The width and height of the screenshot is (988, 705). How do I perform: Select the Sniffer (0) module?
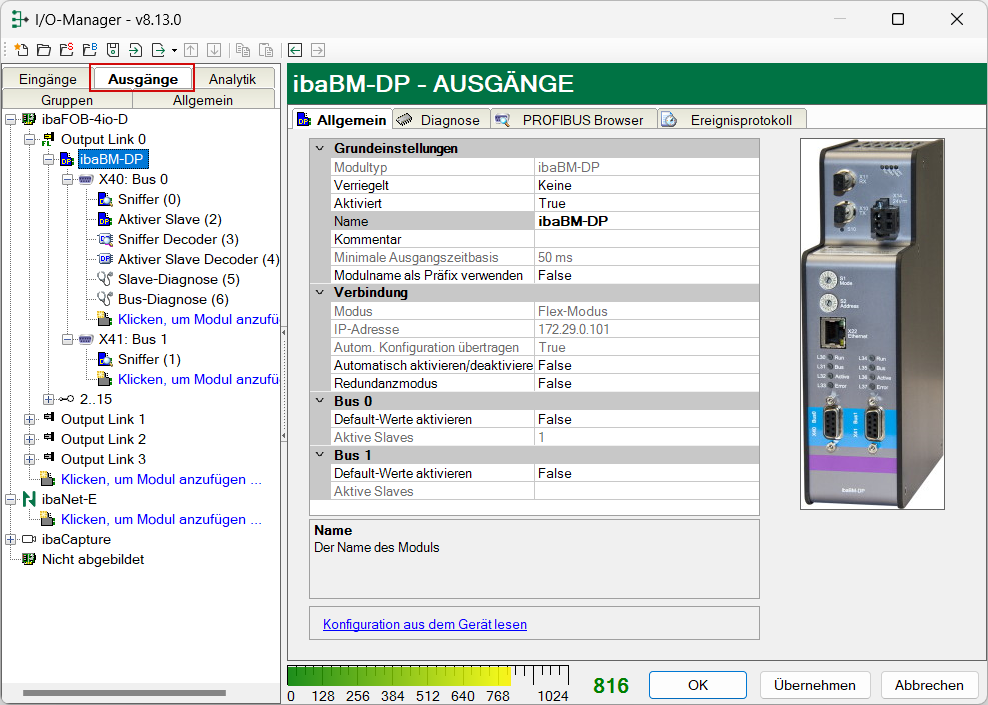tap(149, 199)
